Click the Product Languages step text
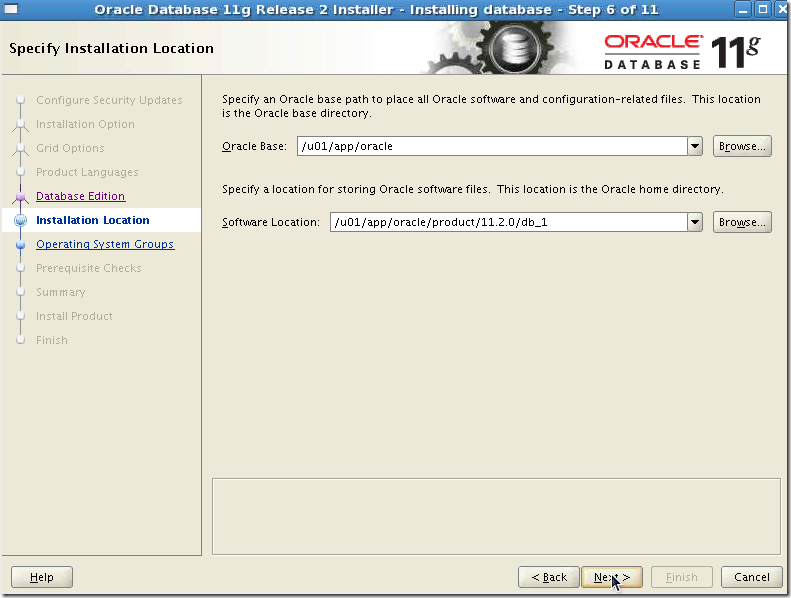Viewport: 791px width, 598px height. tap(87, 172)
